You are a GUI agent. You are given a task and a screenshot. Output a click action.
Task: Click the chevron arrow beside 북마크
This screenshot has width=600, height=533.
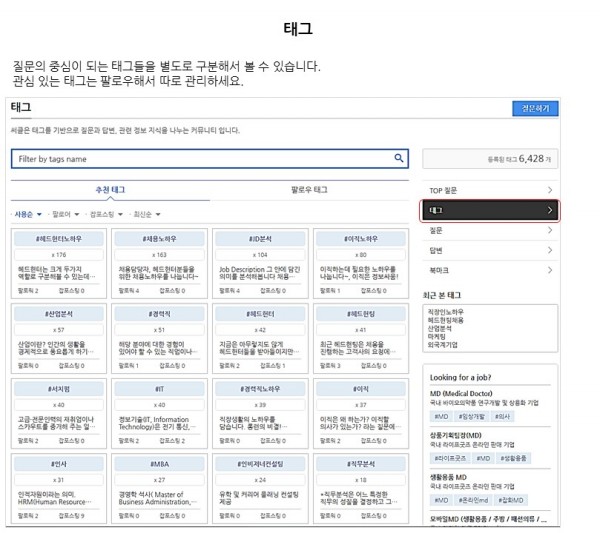pos(550,270)
